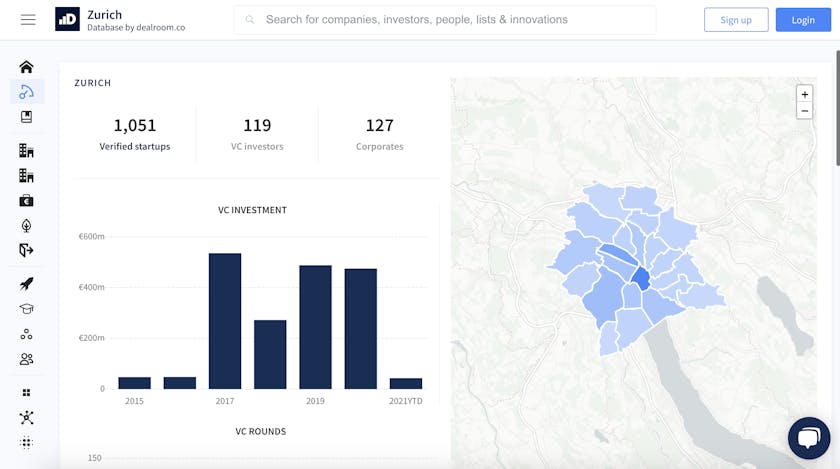Open the exit arrow icon in sidebar
The image size is (840, 469).
point(26,250)
